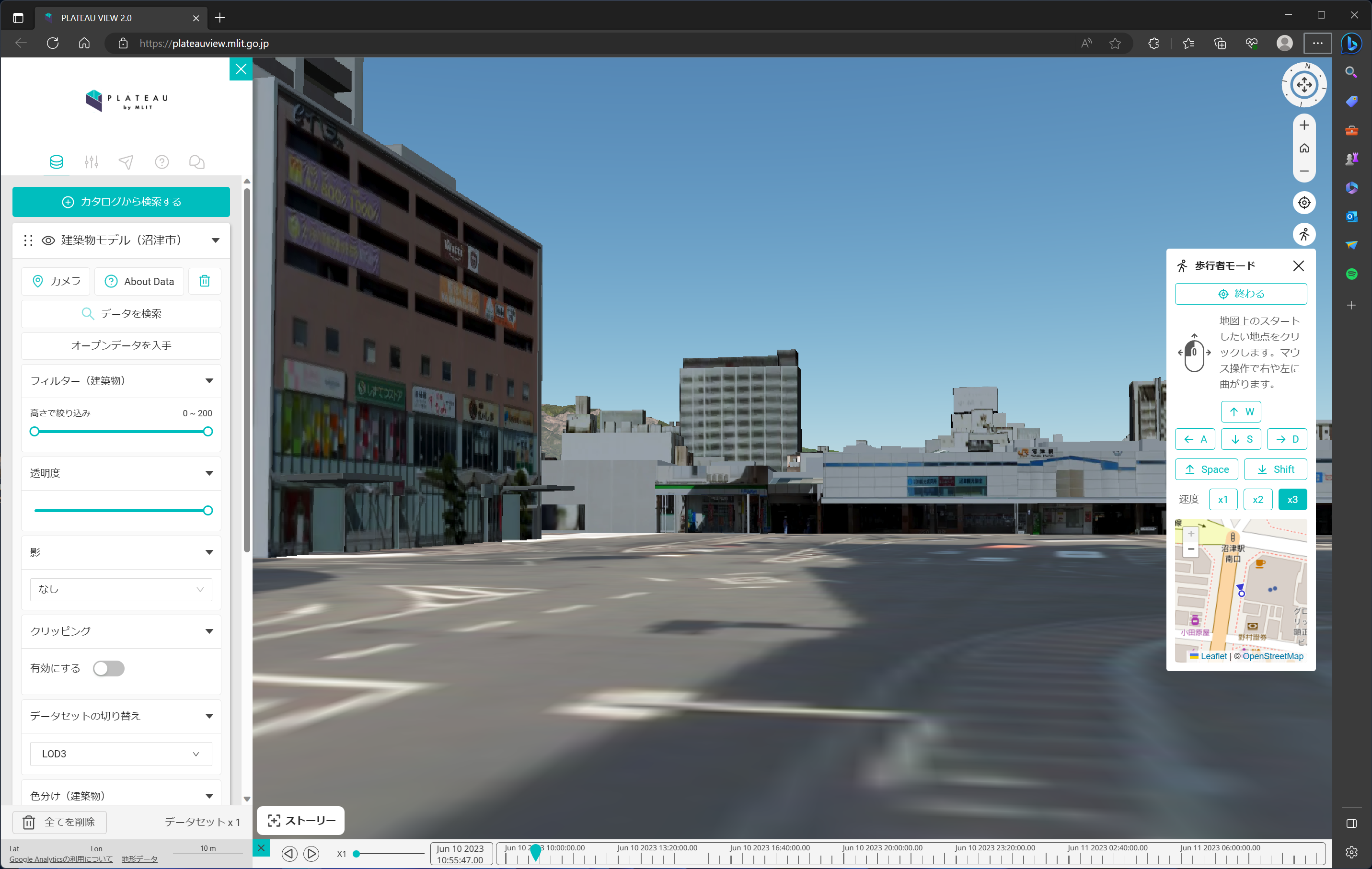Click the geolocation target icon
This screenshot has height=869, width=1372.
tap(1304, 203)
